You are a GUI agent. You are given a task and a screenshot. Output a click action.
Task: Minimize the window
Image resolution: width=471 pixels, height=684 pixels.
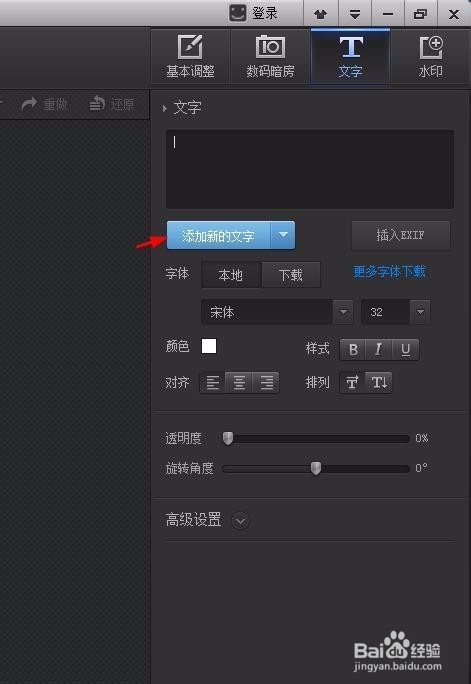(x=388, y=14)
